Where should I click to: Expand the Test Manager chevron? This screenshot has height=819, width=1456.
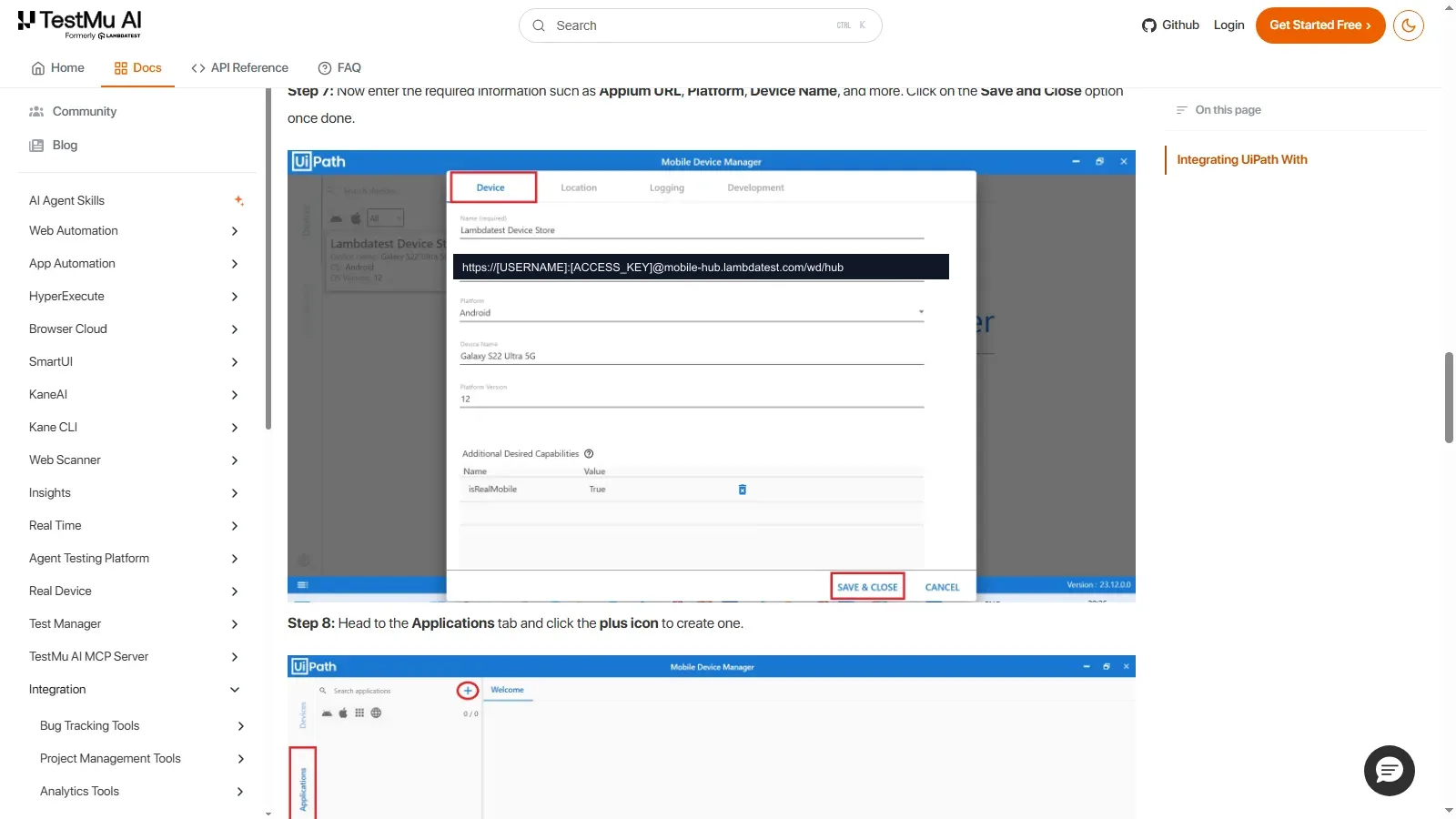tap(235, 624)
